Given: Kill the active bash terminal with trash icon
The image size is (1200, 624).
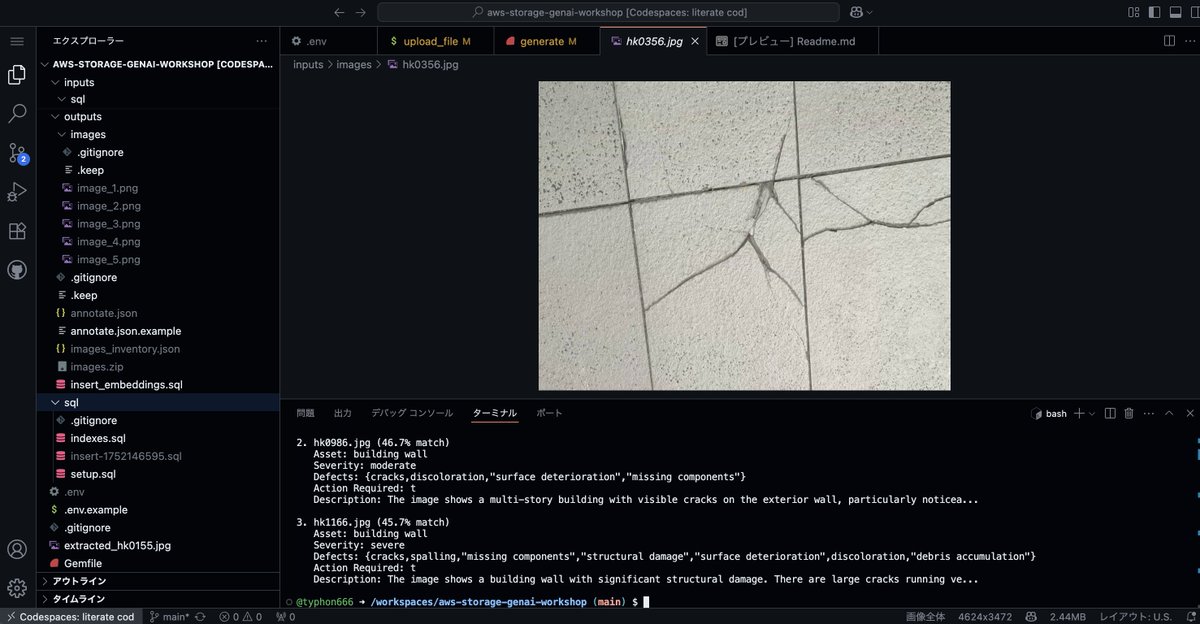Looking at the screenshot, I should (x=1131, y=413).
